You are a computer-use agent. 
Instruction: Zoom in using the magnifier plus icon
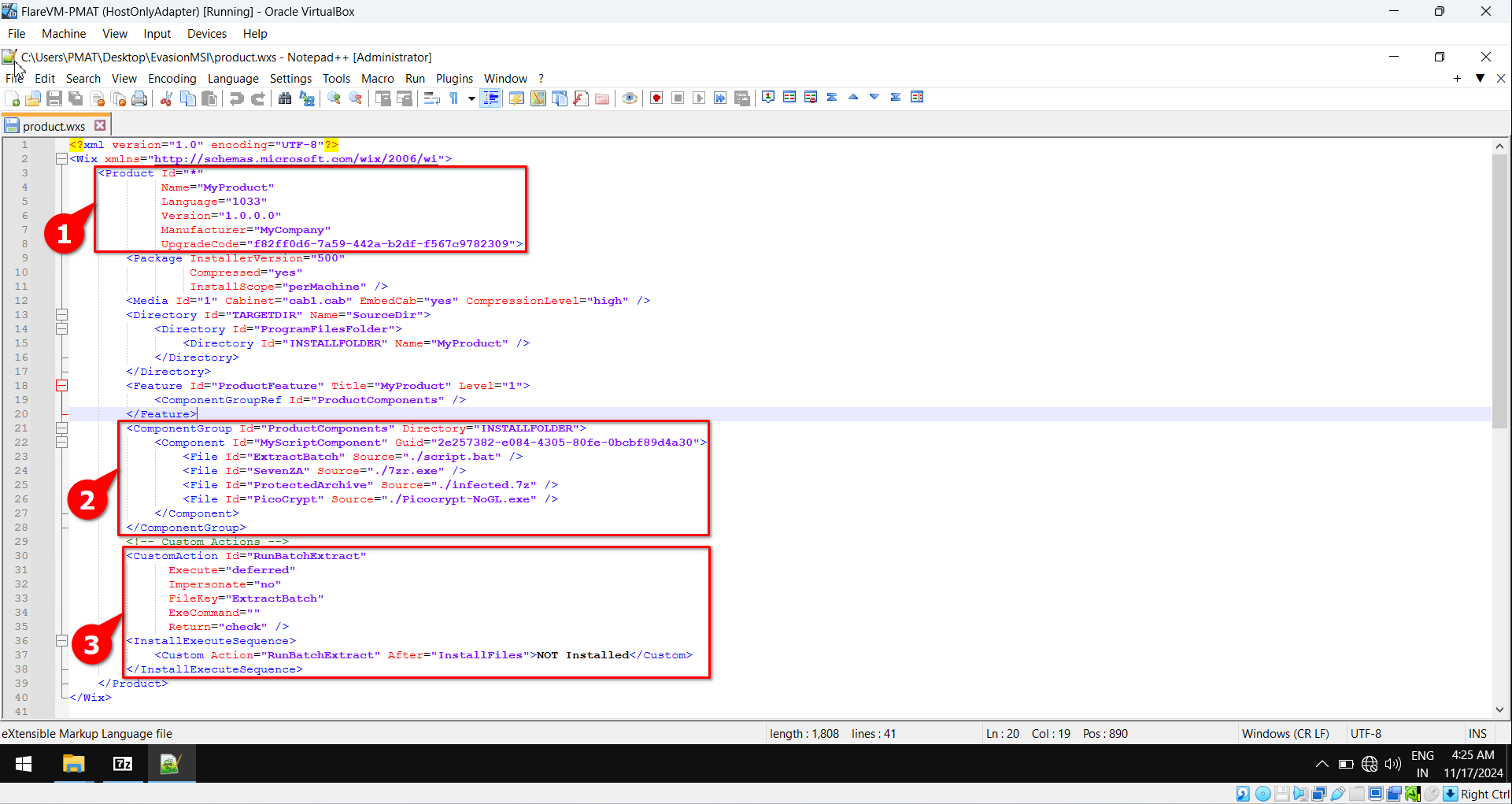coord(334,98)
